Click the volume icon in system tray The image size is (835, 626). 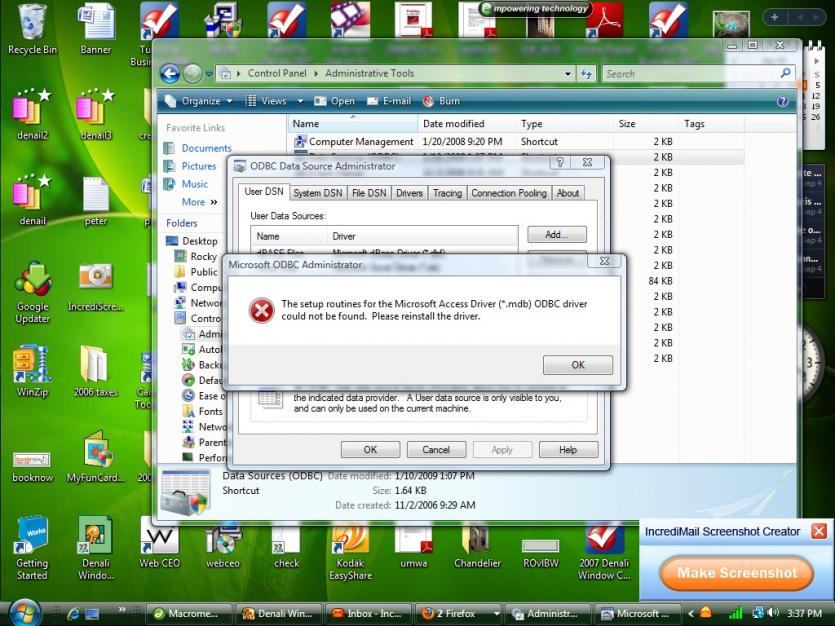click(774, 613)
